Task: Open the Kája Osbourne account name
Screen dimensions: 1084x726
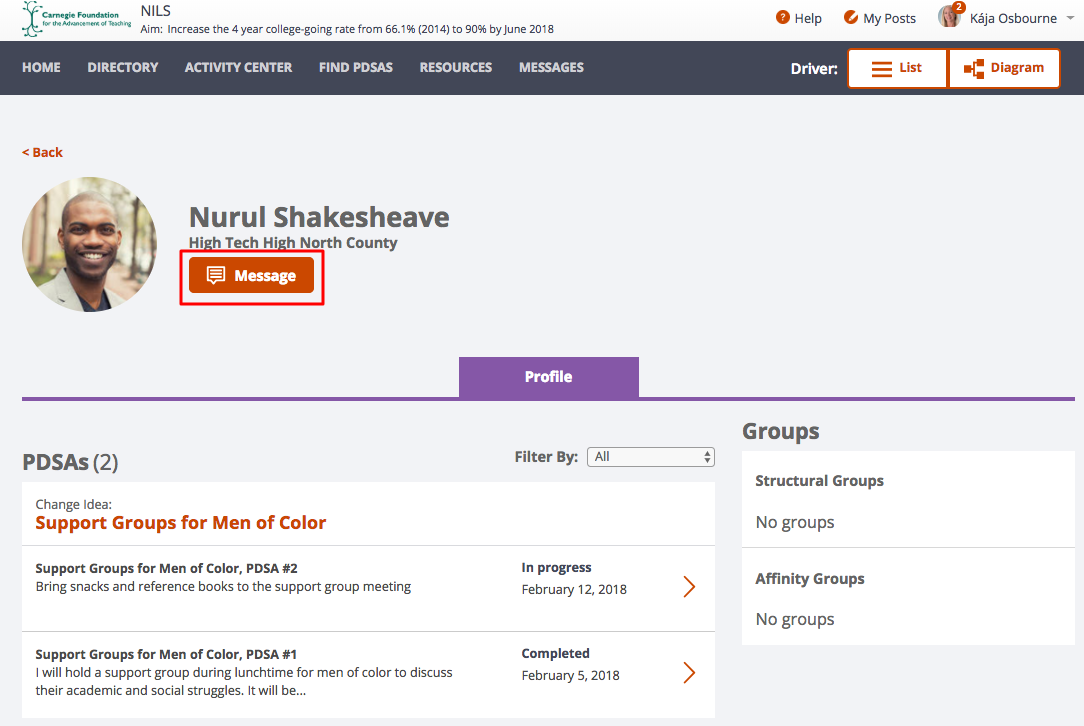Action: pyautogui.click(x=1013, y=19)
